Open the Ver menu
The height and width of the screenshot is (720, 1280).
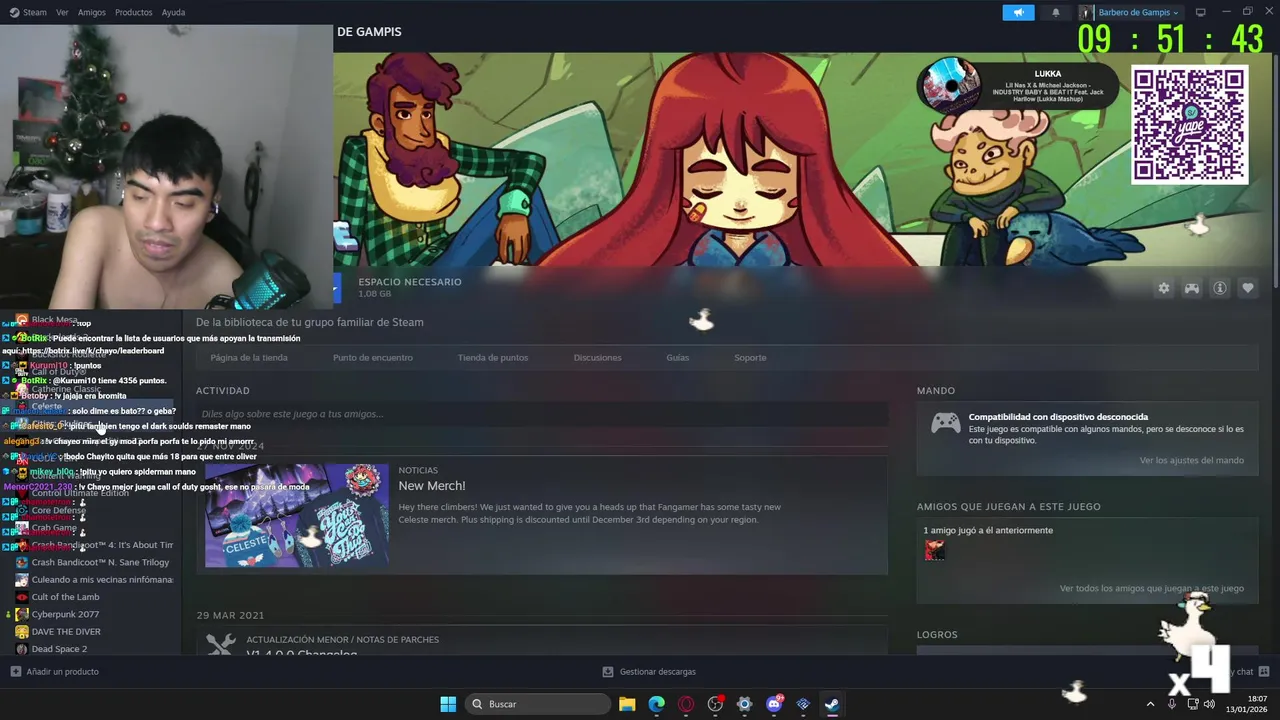coord(62,12)
